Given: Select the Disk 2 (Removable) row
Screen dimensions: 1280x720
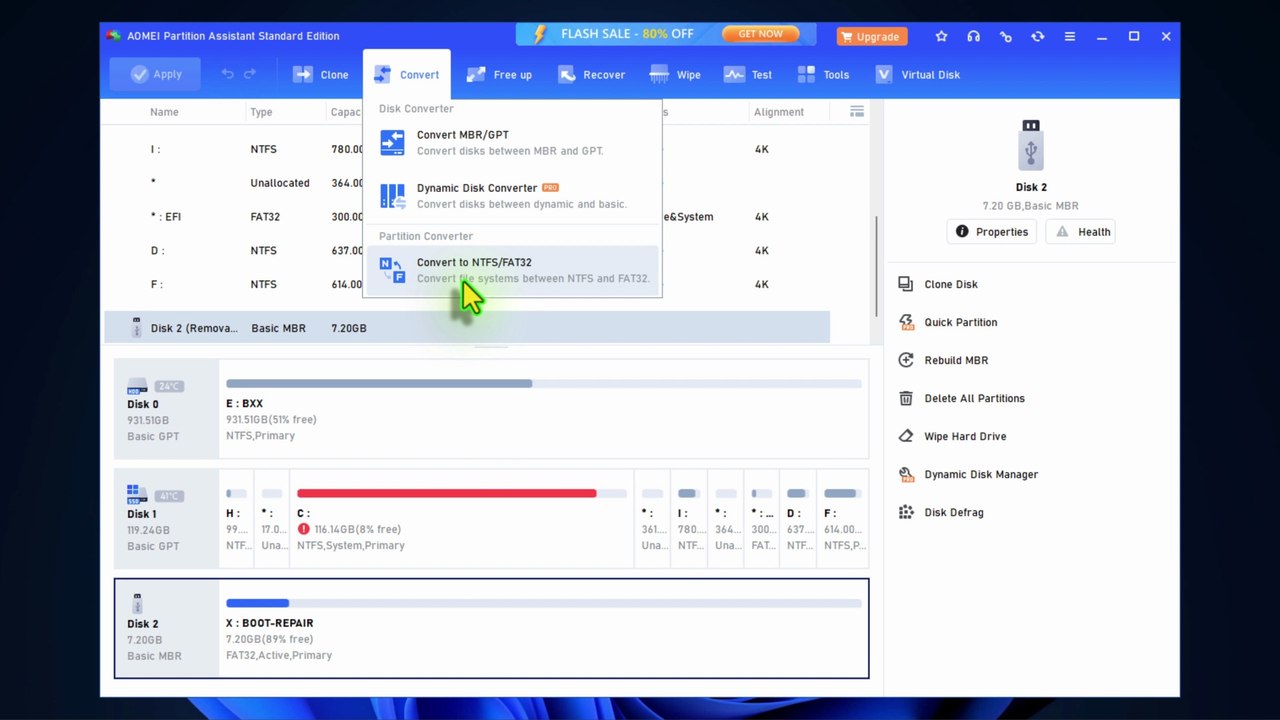Looking at the screenshot, I should [466, 328].
